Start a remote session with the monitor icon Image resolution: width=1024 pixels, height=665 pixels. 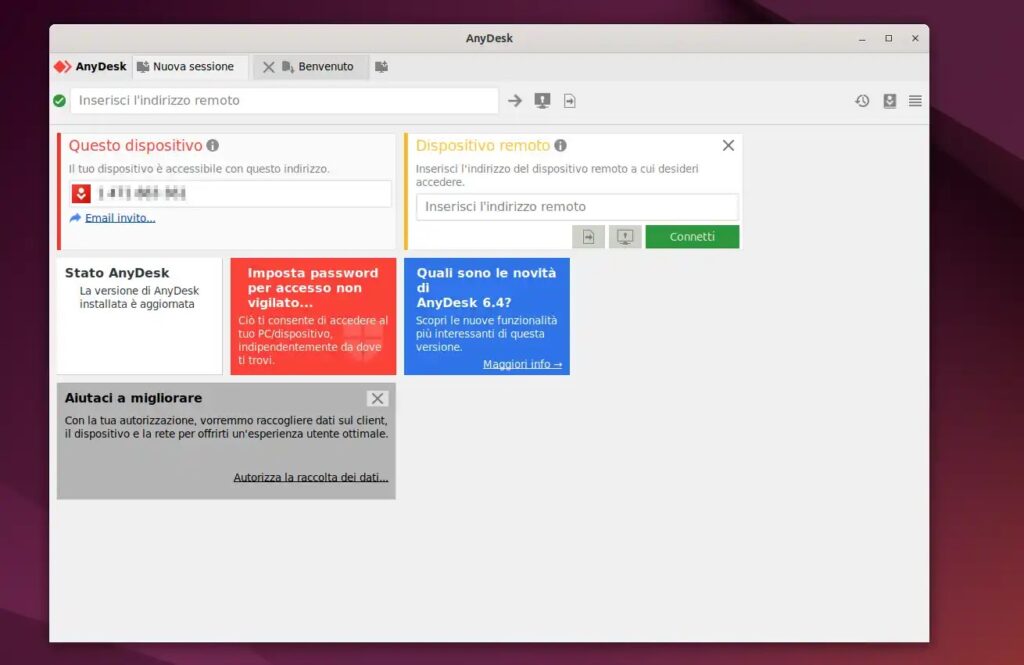tap(541, 100)
